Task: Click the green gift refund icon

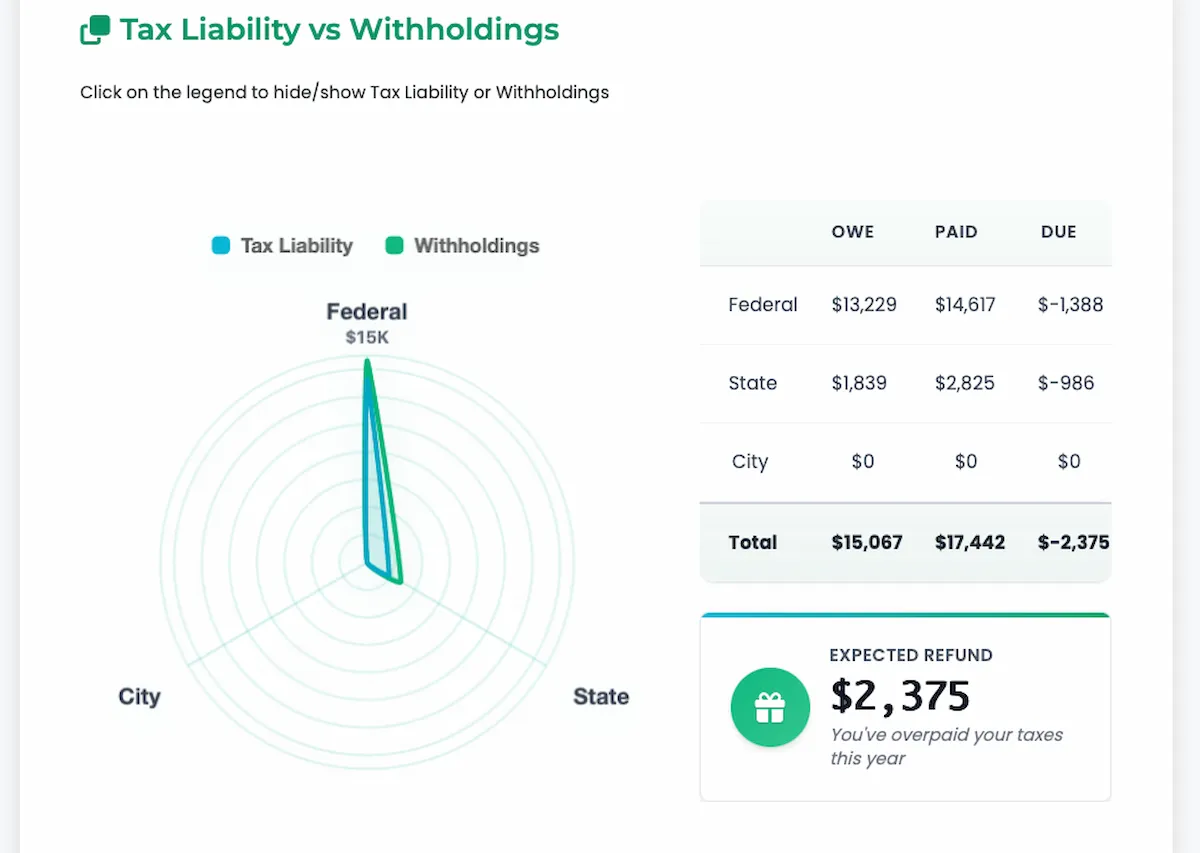Action: (770, 708)
